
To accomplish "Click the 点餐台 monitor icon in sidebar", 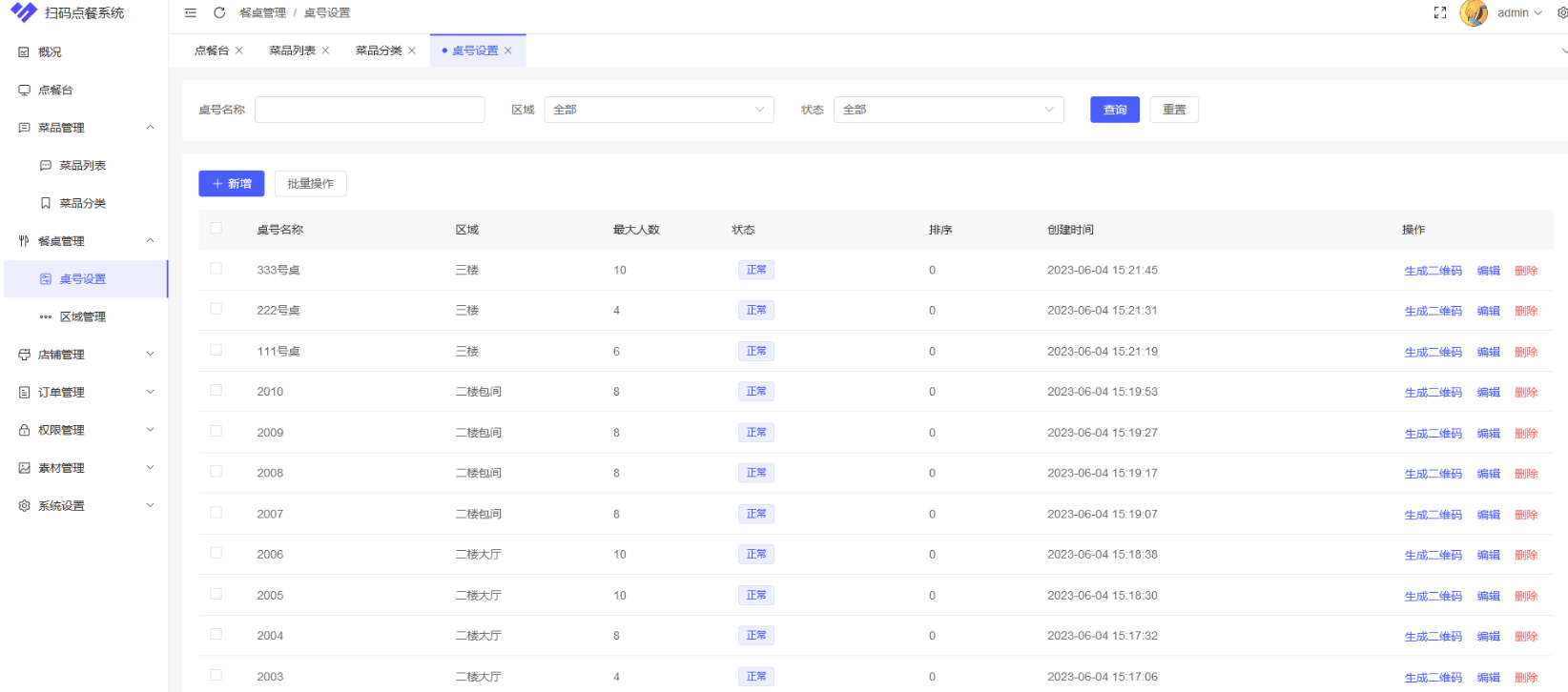I will point(24,90).
